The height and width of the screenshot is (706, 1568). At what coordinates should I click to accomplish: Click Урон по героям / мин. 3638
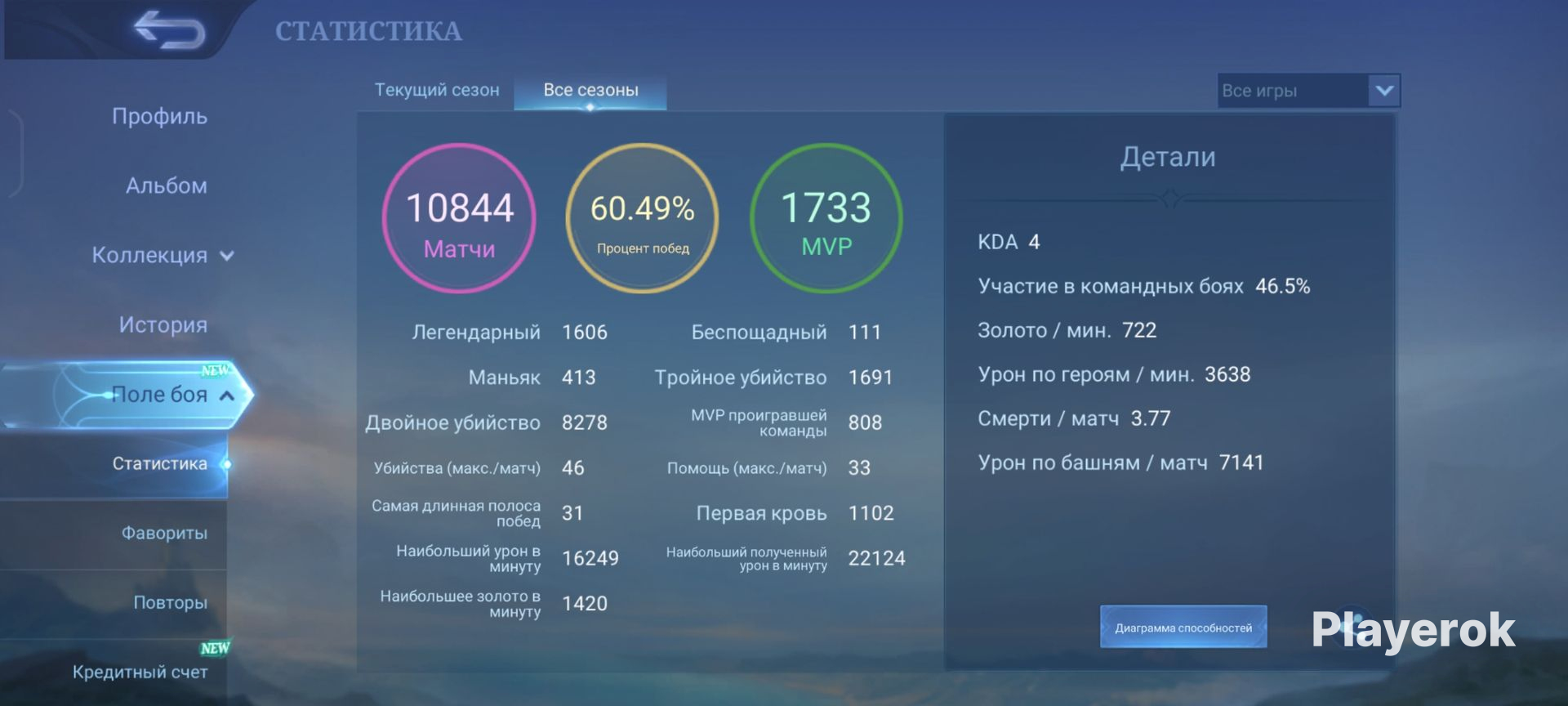tap(1114, 374)
